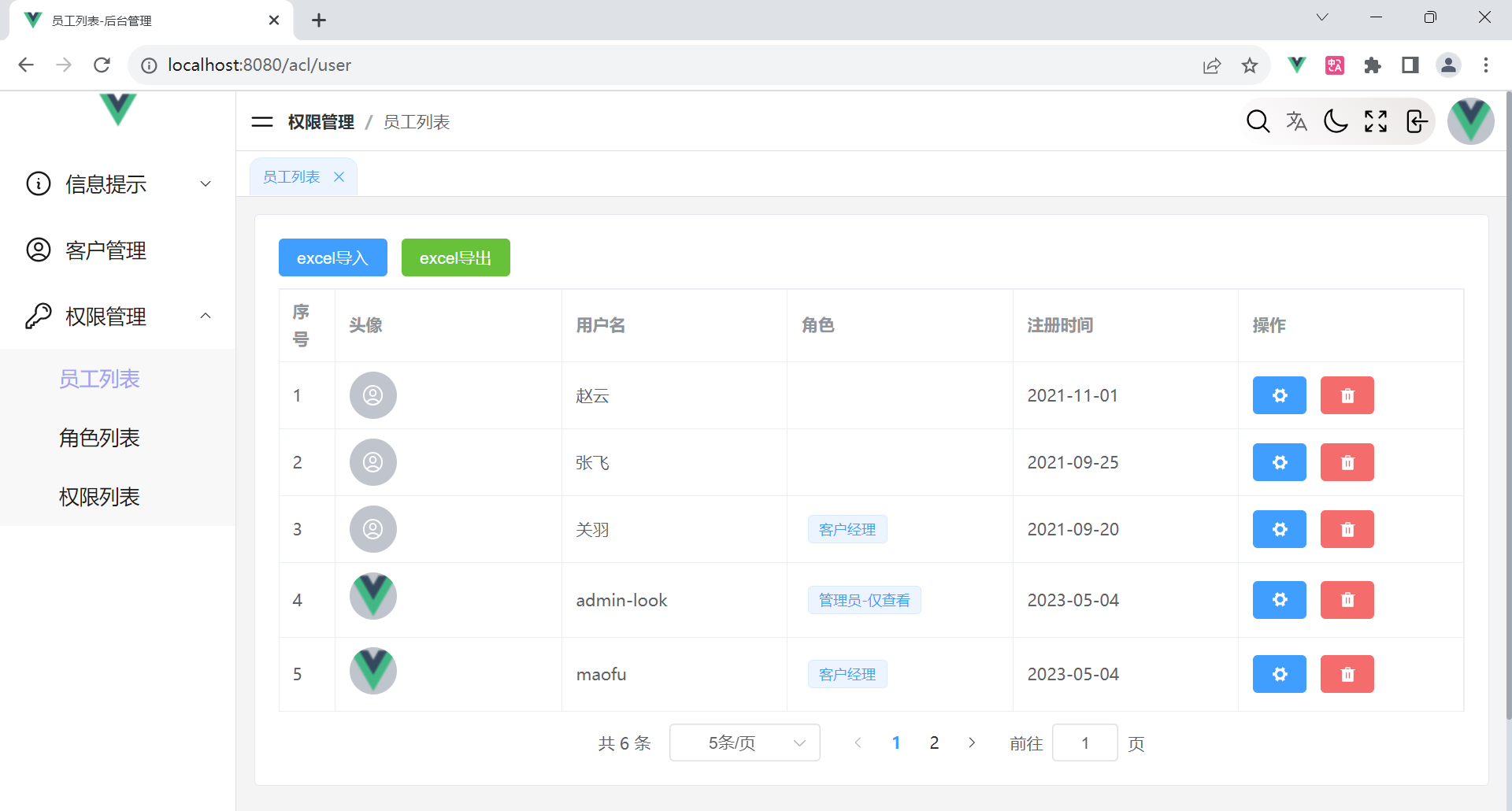Open settings for user 张飞
The height and width of the screenshot is (811, 1512).
(1280, 462)
